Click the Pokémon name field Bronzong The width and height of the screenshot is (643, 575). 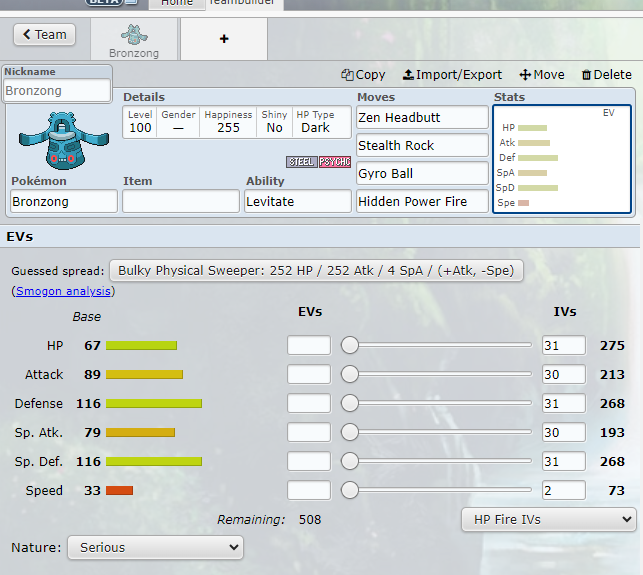click(64, 201)
